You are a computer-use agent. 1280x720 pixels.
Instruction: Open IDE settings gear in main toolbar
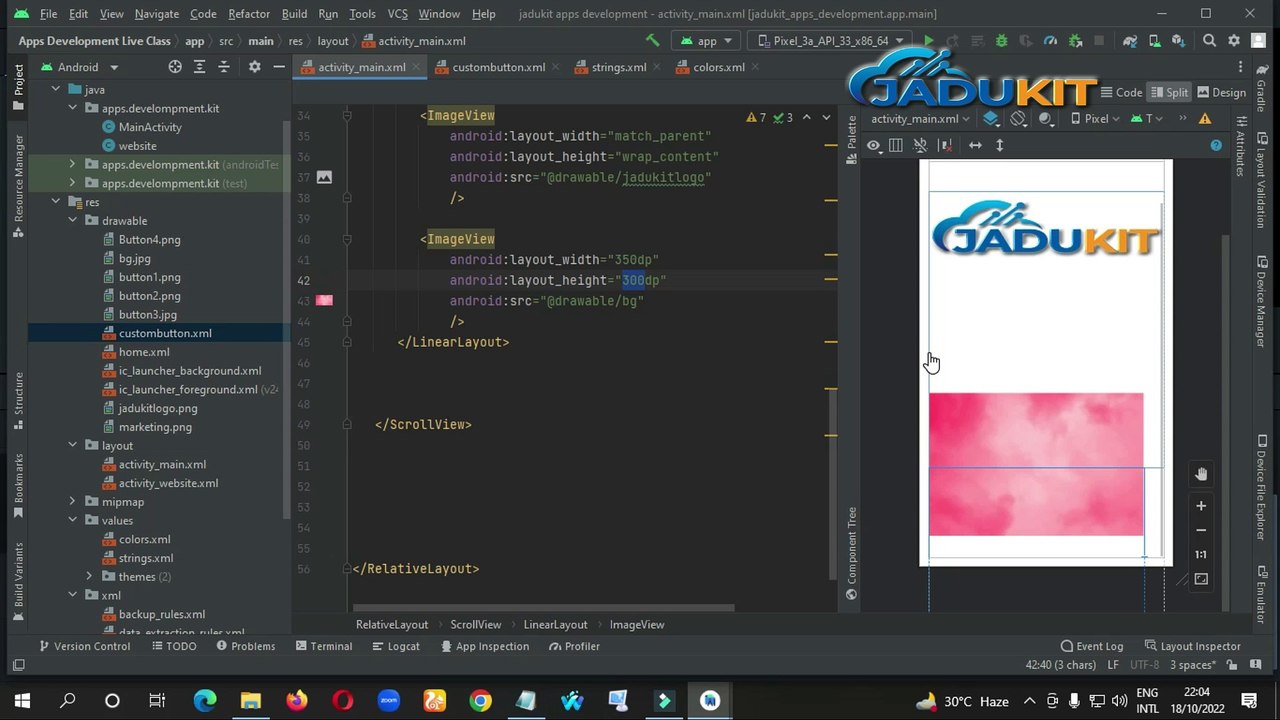(1234, 41)
